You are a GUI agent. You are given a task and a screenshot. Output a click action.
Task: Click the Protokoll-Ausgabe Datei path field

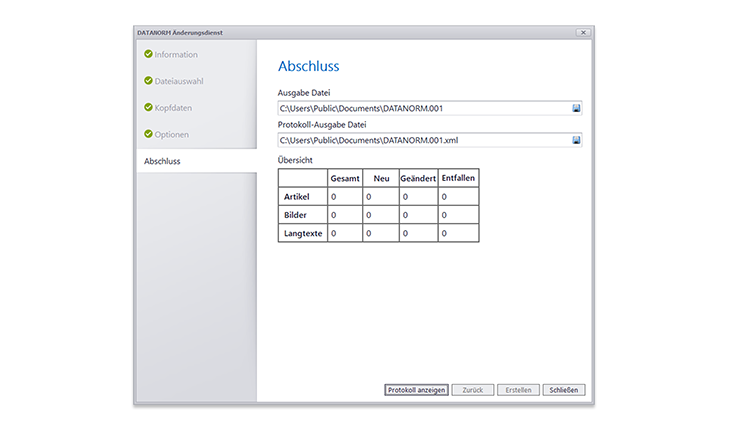424,140
